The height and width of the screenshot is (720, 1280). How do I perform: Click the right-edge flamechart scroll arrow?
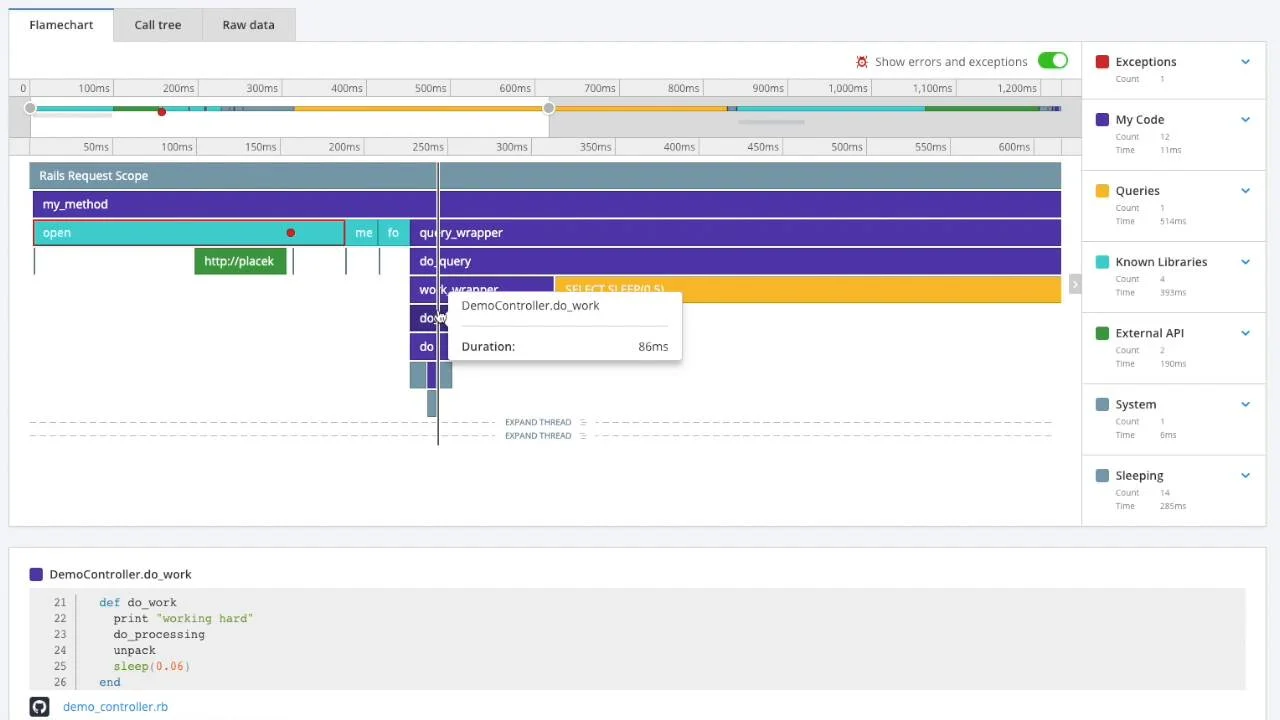pyautogui.click(x=1075, y=285)
